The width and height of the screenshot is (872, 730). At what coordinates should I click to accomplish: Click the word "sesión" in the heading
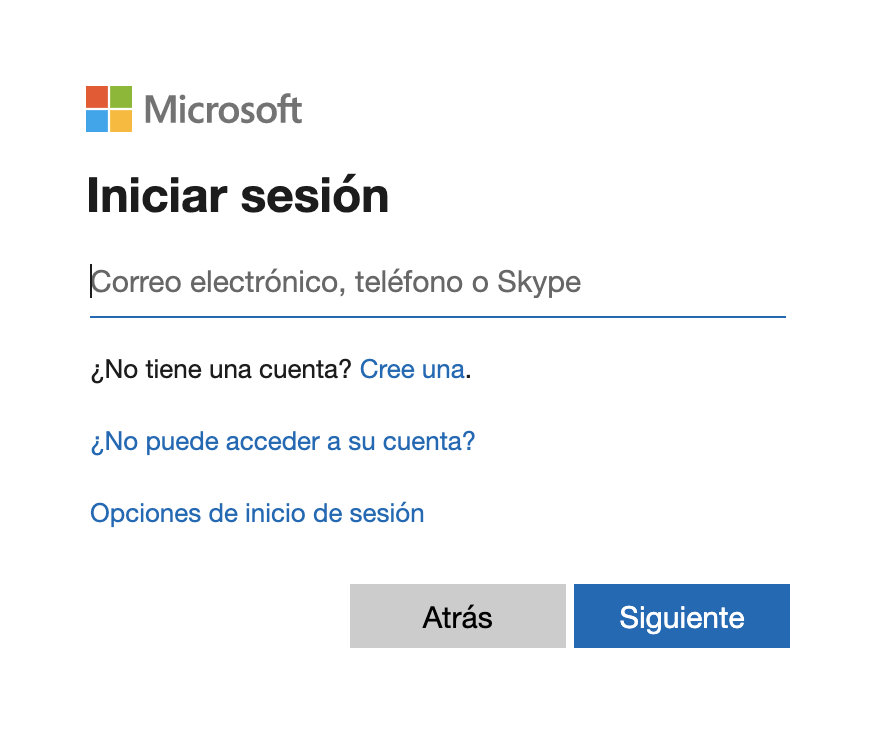pos(315,195)
